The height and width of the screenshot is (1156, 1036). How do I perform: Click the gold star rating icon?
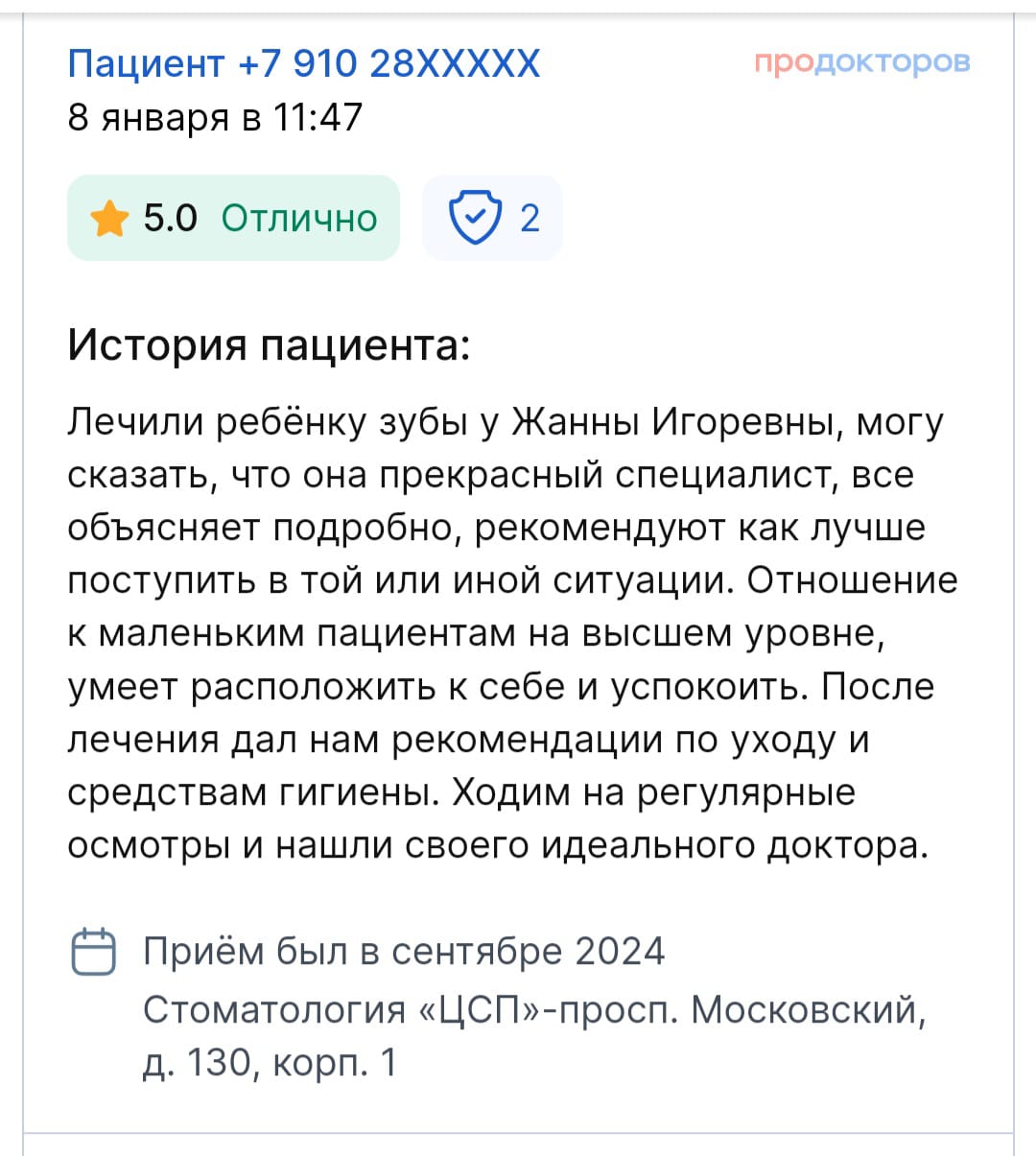pyautogui.click(x=109, y=218)
